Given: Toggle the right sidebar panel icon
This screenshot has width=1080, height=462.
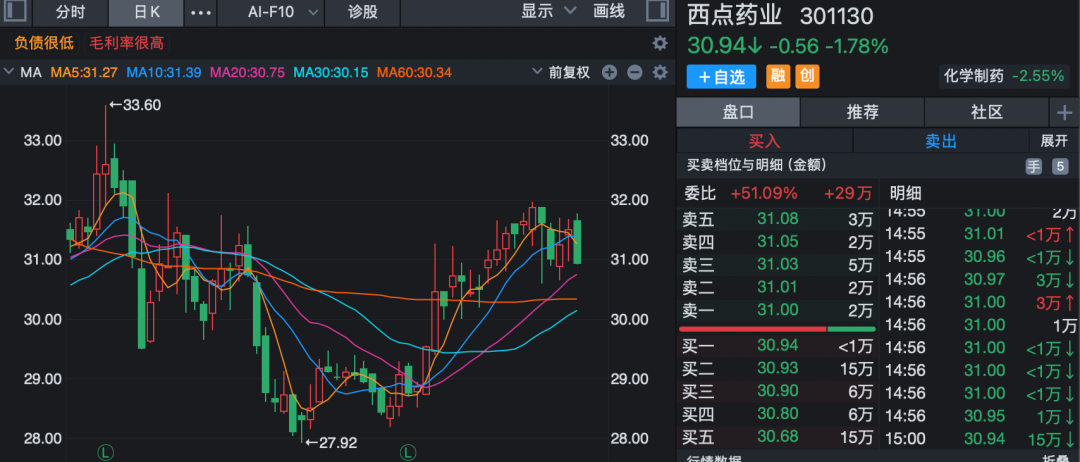Looking at the screenshot, I should point(656,12).
